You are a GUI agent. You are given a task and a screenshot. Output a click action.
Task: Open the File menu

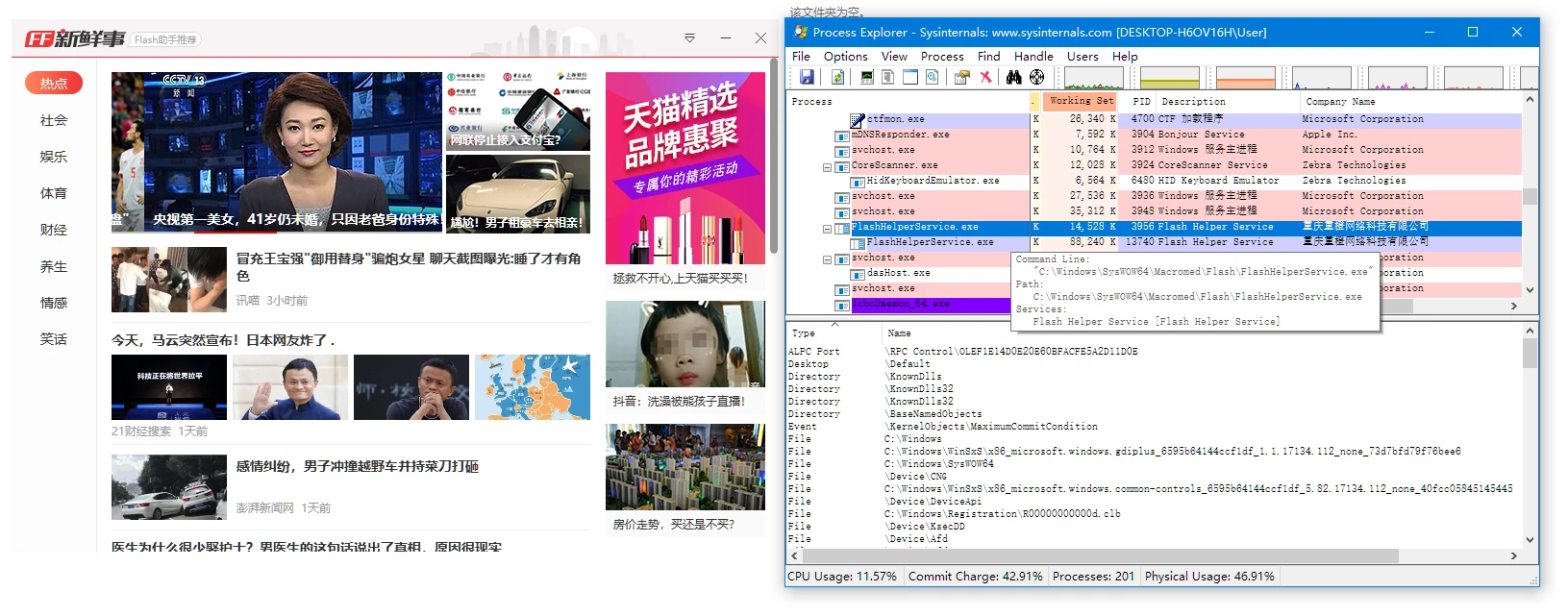pos(801,57)
